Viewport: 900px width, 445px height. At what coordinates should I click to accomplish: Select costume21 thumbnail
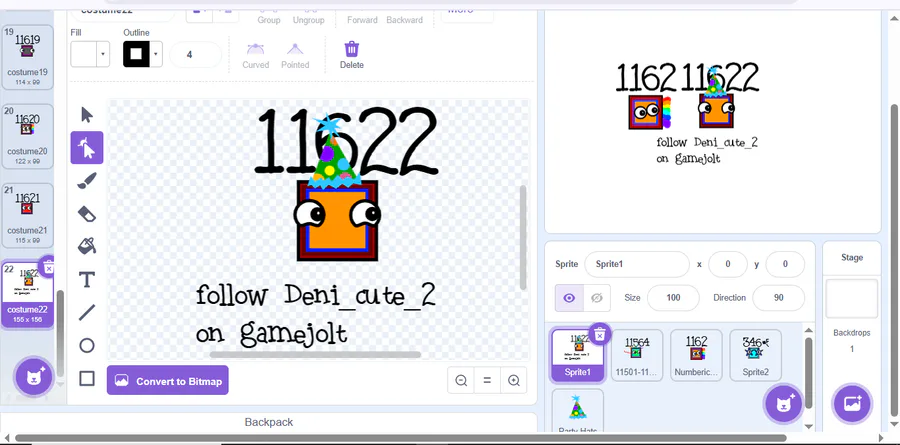point(28,215)
